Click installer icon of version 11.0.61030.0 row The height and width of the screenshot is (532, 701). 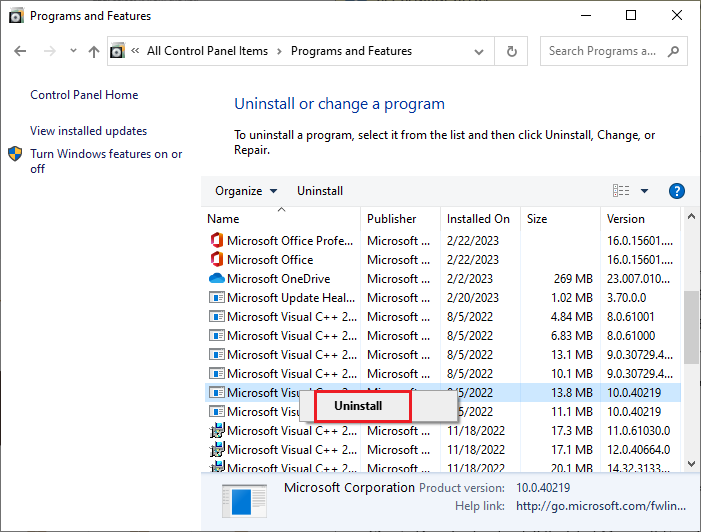pyautogui.click(x=217, y=431)
